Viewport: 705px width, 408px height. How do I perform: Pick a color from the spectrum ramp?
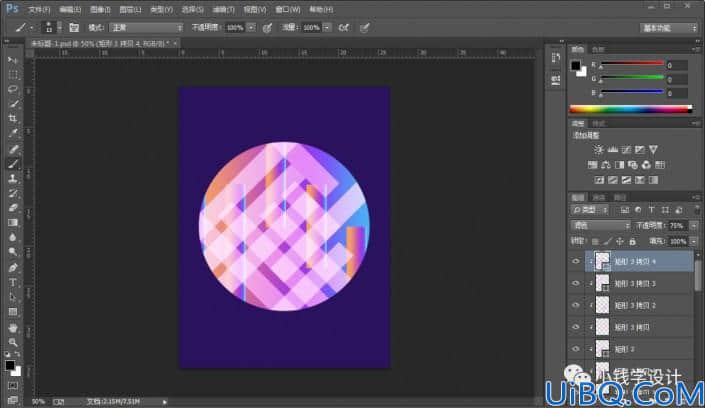click(x=630, y=109)
